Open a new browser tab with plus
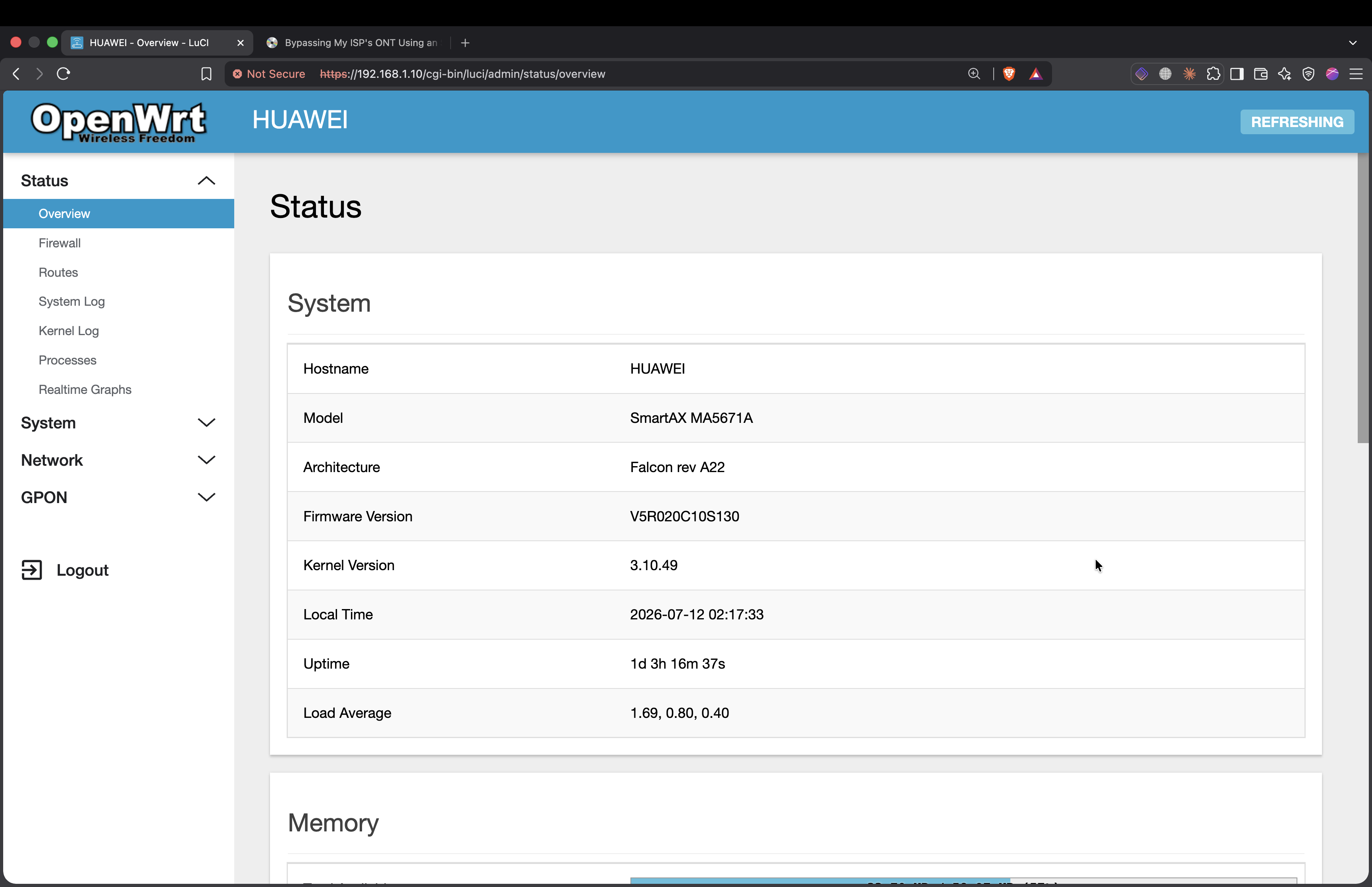The height and width of the screenshot is (887, 1372). pos(465,42)
